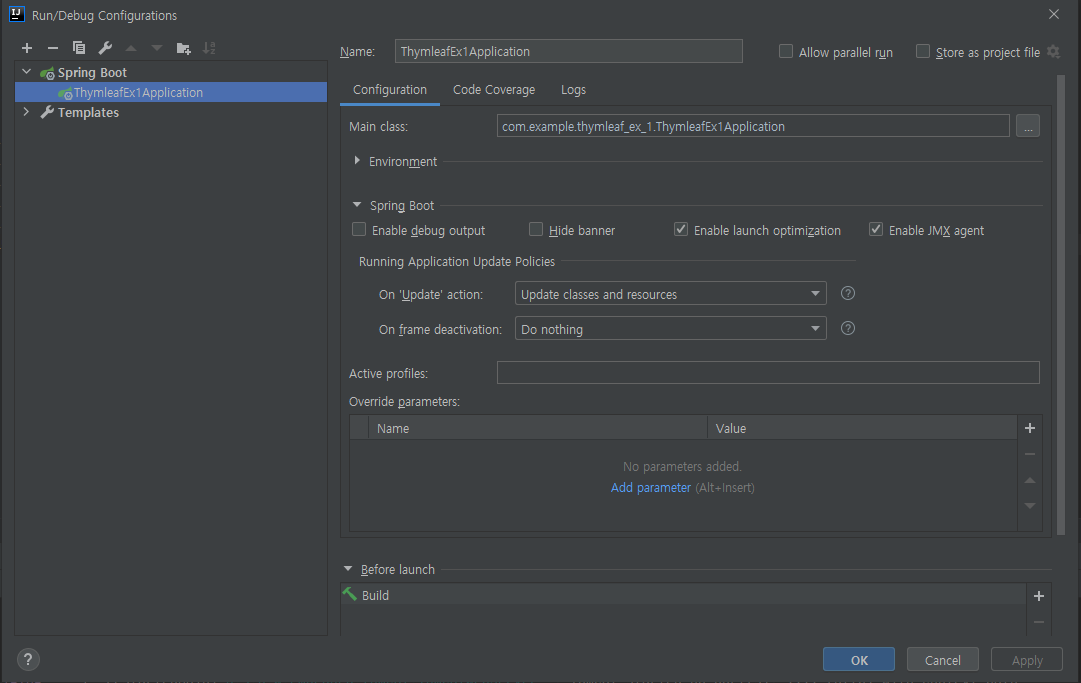This screenshot has width=1081, height=683.
Task: Click the Apply button
Action: 1027,660
